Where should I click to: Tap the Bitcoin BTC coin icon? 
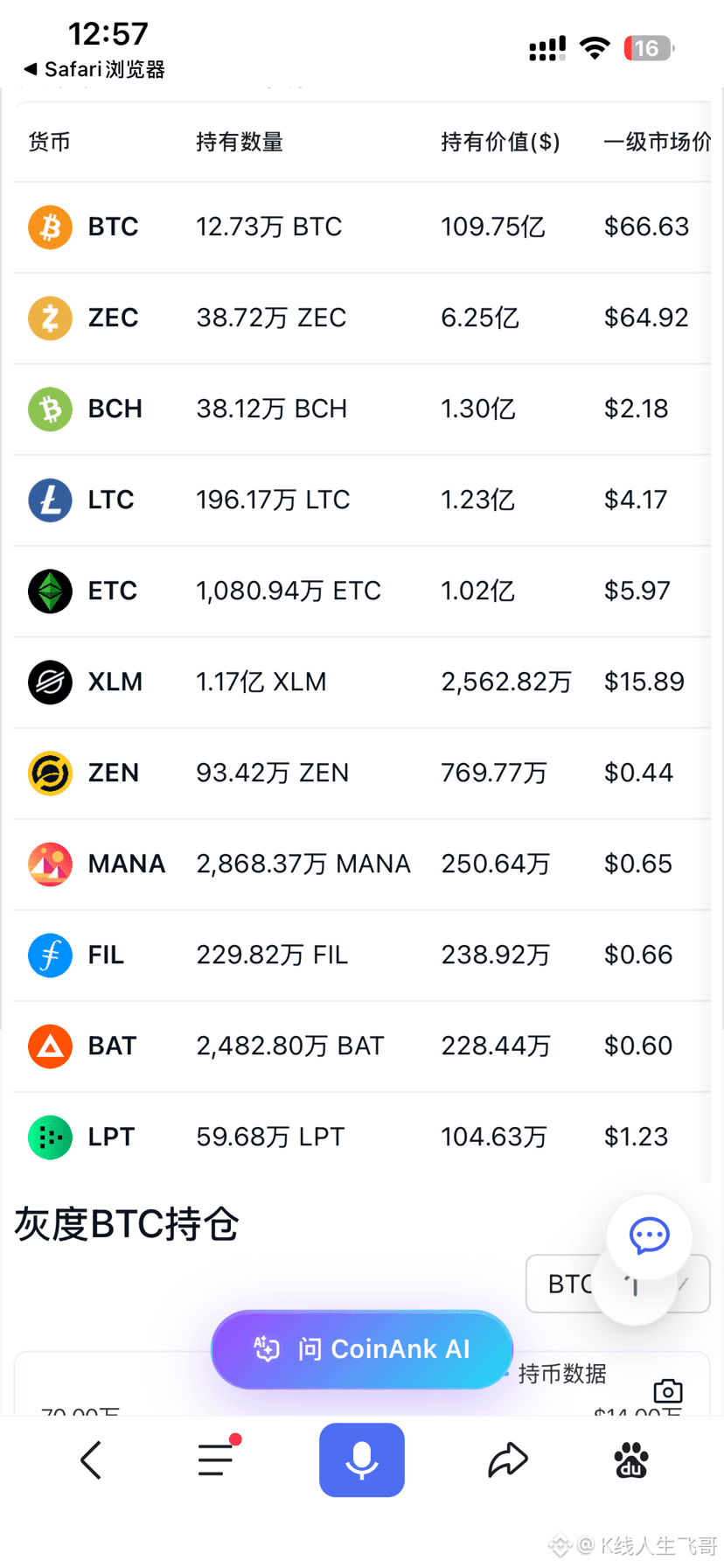click(x=50, y=227)
